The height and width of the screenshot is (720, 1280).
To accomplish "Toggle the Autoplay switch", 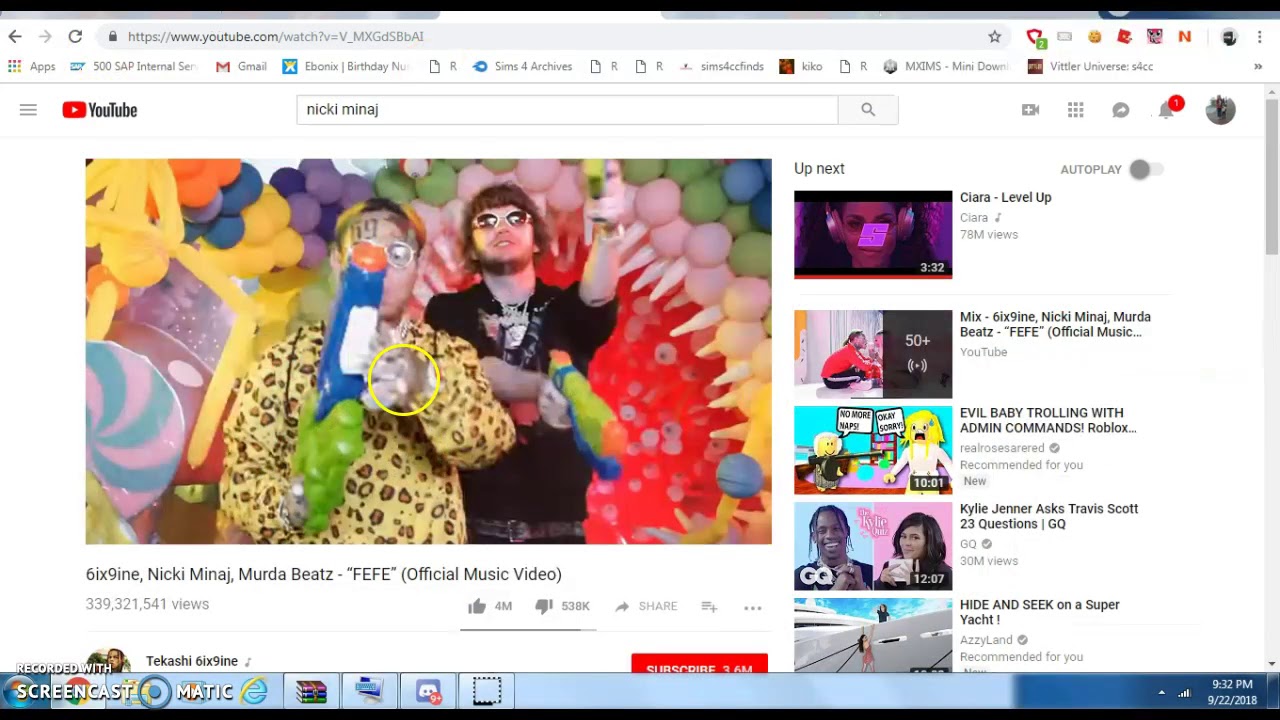I will [x=1145, y=169].
